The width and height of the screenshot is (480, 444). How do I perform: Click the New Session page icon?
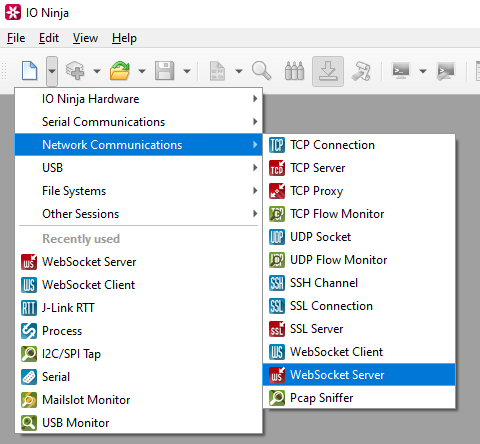click(x=29, y=71)
